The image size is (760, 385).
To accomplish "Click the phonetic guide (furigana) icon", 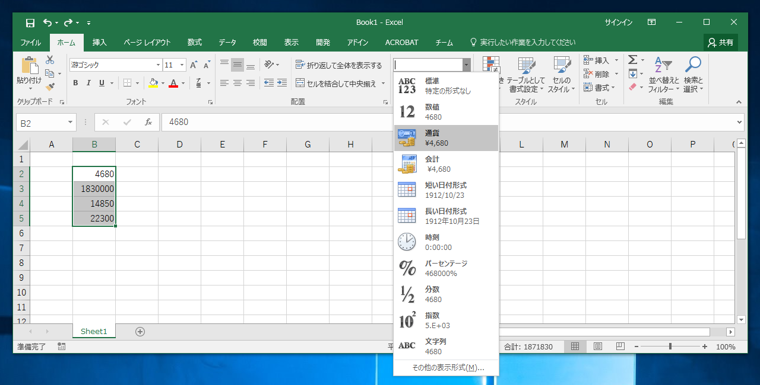I will (199, 83).
